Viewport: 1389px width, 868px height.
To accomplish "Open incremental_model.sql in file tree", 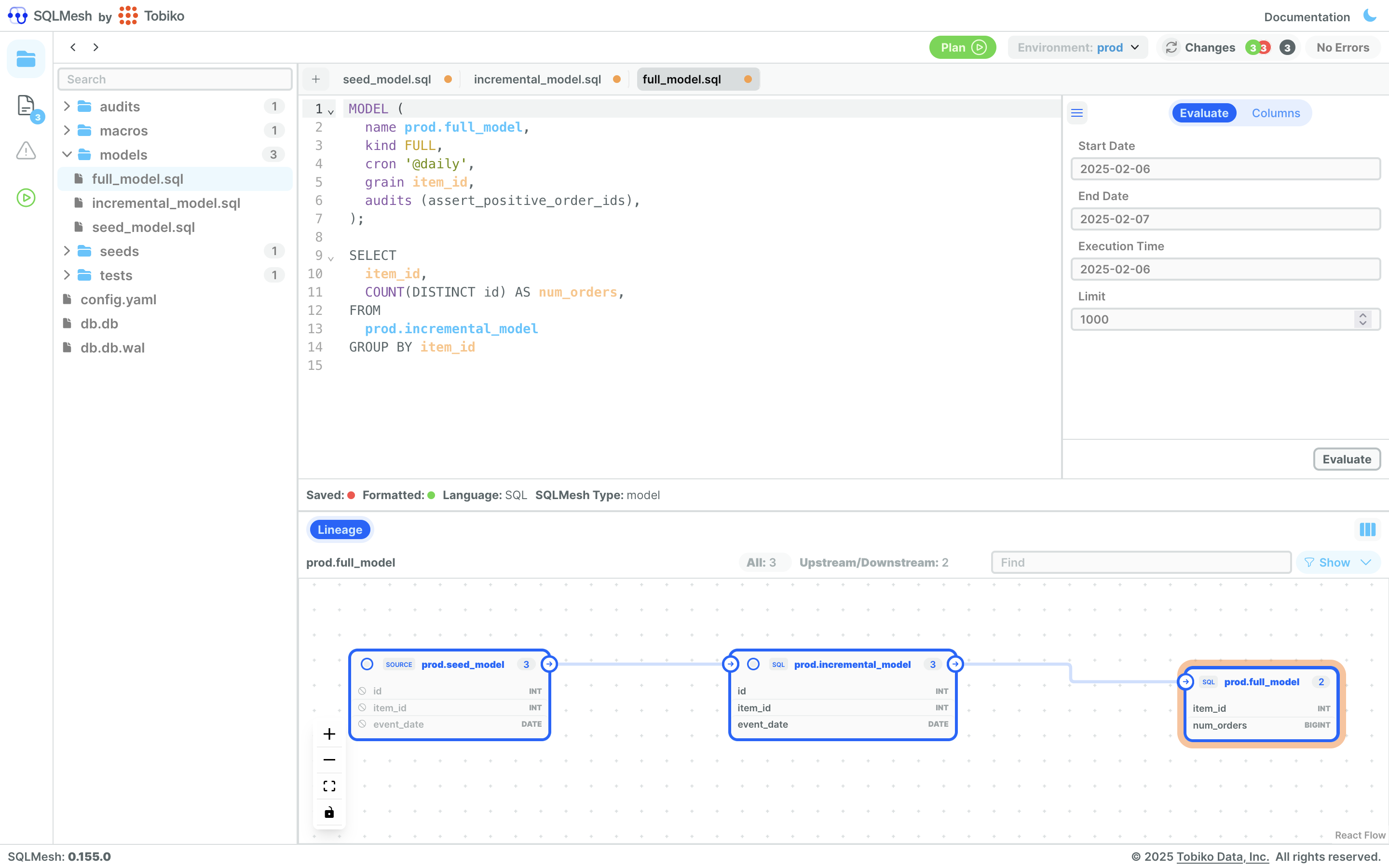I will [x=175, y=203].
